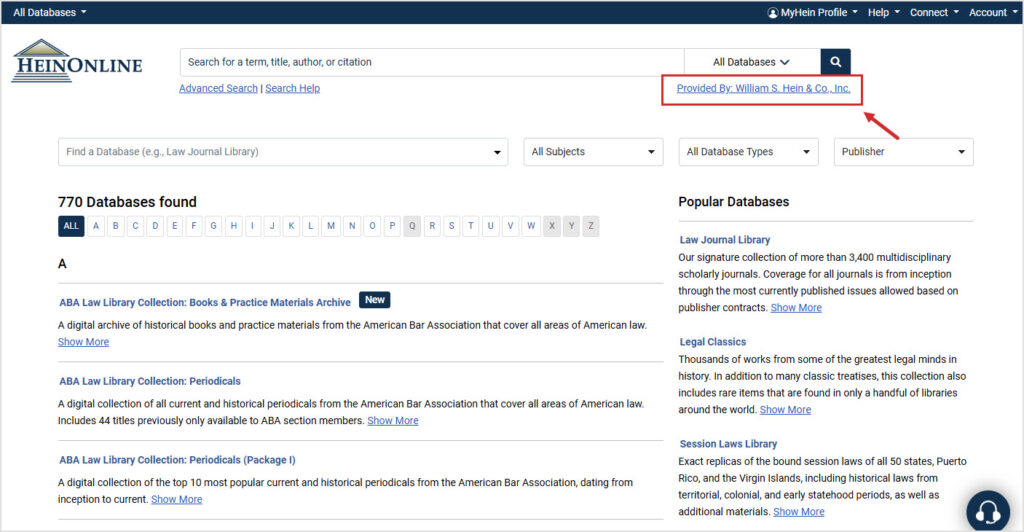Viewport: 1024px width, 532px height.
Task: Select the ALL alphabet filter
Action: pyautogui.click(x=71, y=226)
